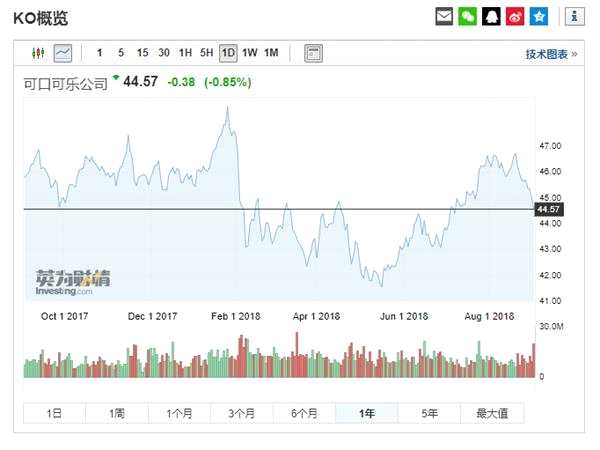This screenshot has height=450, width=600.
Task: Switch the time range to 1日
Action: (x=54, y=413)
